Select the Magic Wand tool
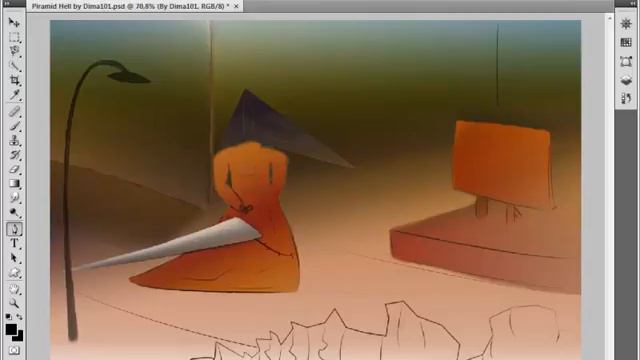 coord(14,66)
